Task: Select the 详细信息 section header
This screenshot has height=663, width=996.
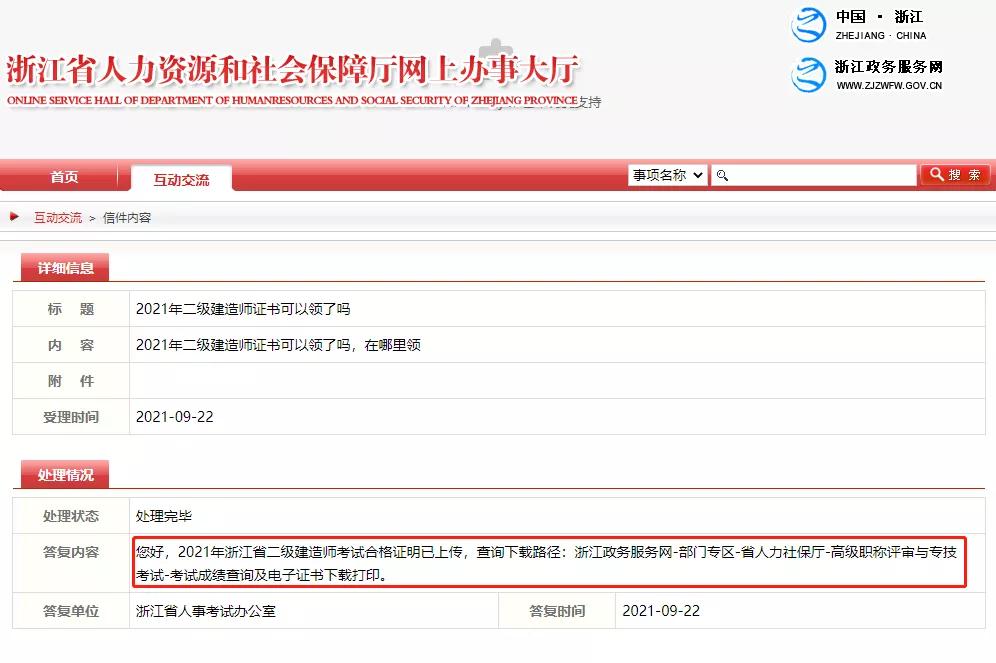Action: tap(66, 268)
